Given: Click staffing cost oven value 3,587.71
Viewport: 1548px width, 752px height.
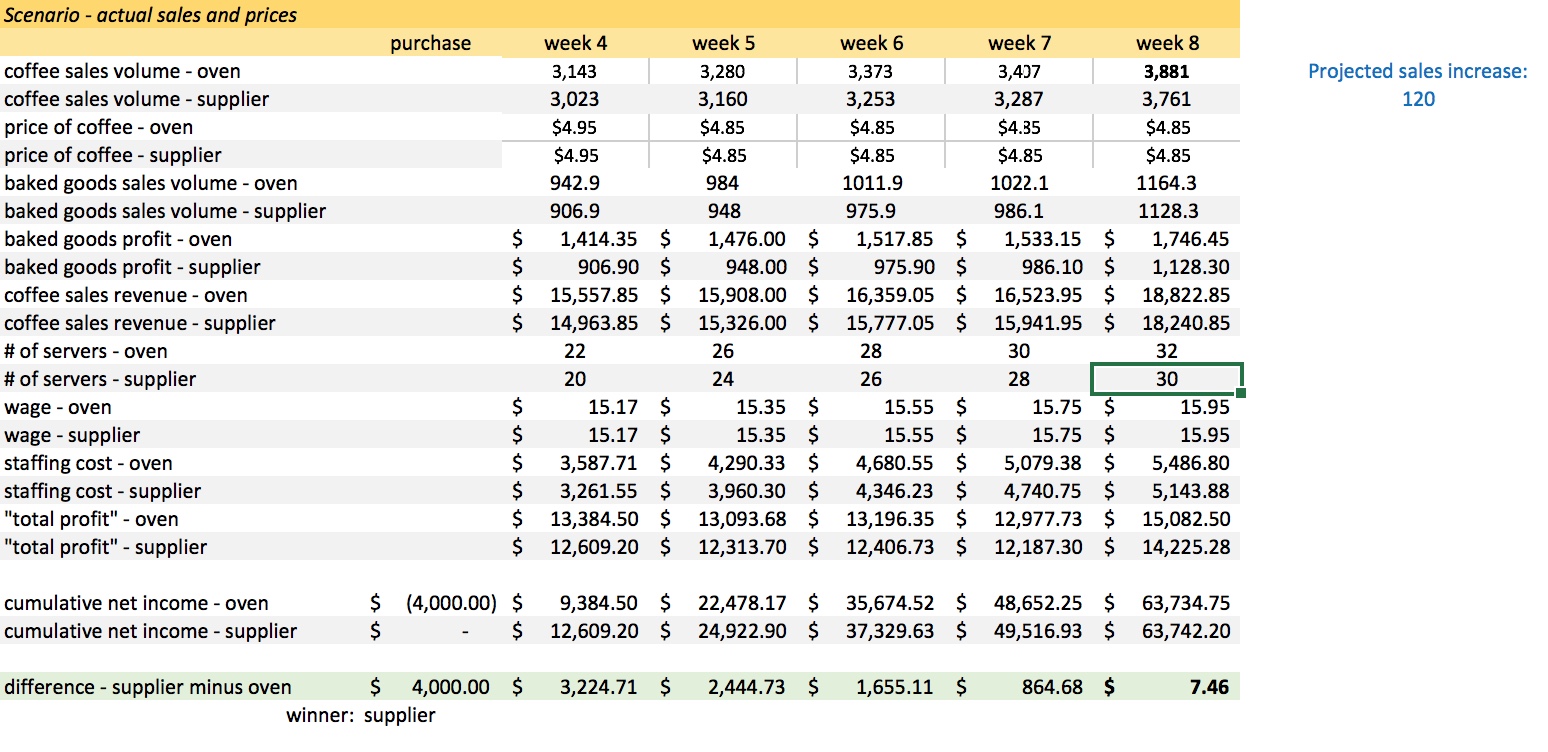Looking at the screenshot, I should [598, 463].
